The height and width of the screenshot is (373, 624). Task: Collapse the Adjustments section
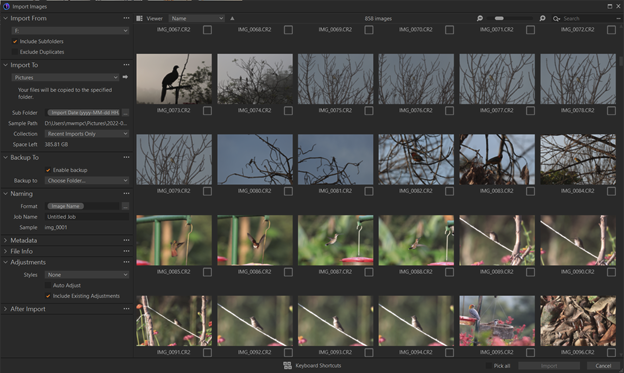click(x=5, y=262)
